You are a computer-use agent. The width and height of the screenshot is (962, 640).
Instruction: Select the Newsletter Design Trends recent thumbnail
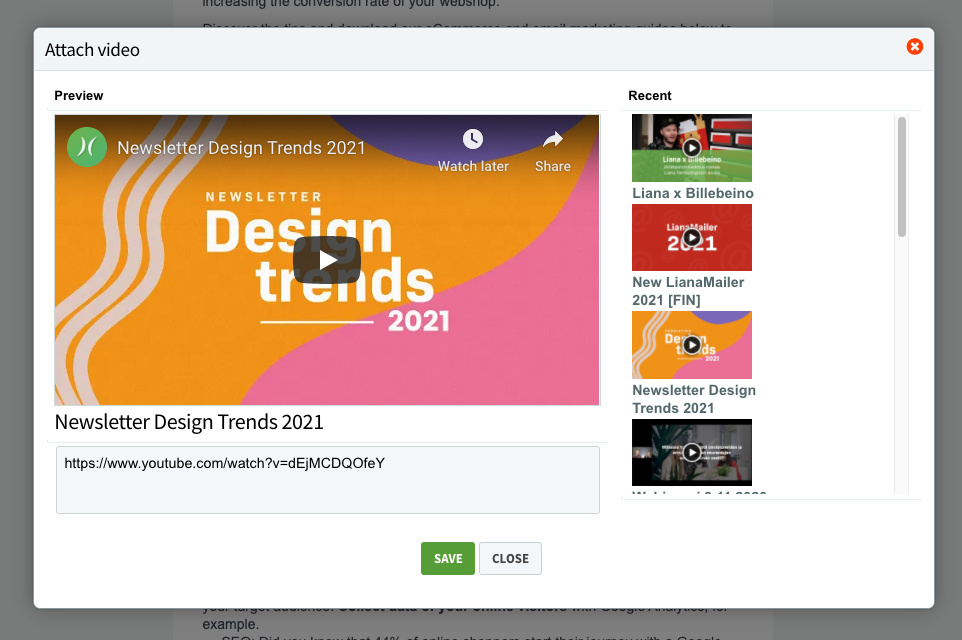click(692, 345)
